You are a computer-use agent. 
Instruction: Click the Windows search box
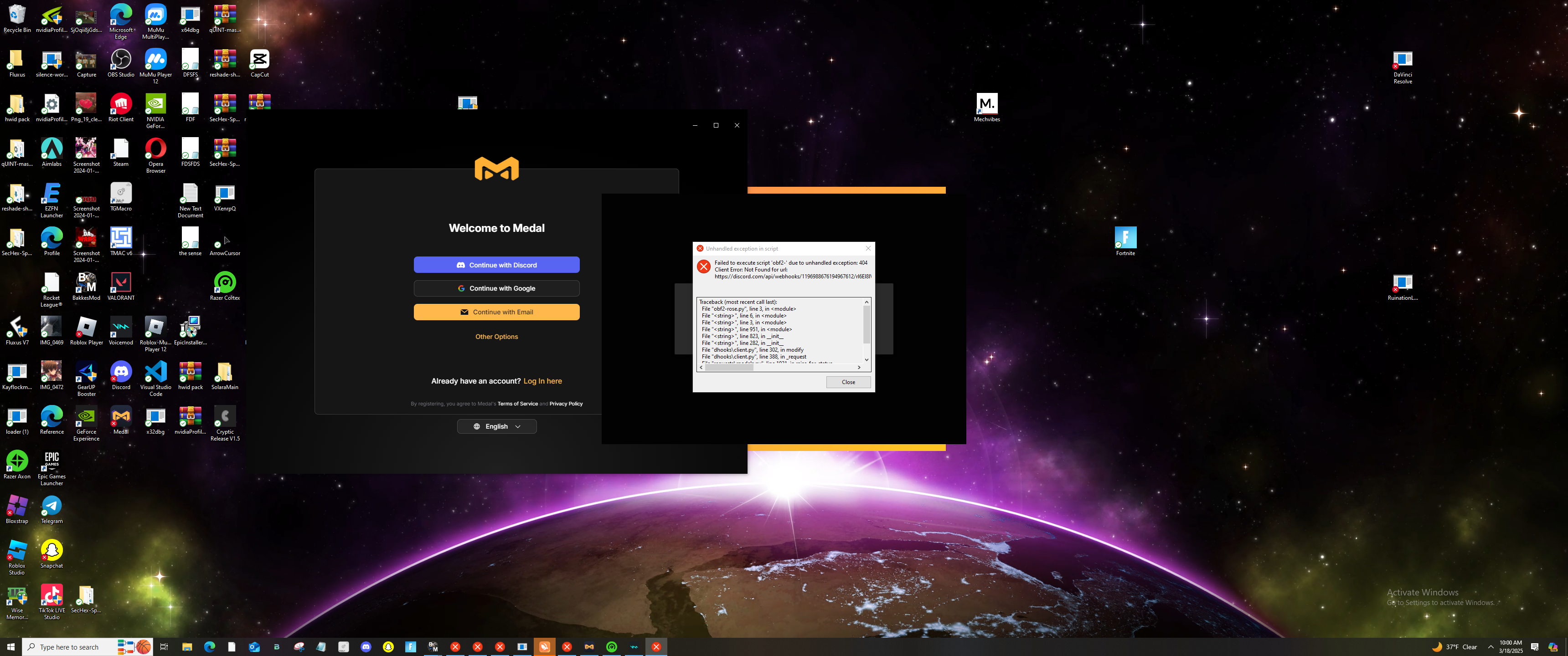[69, 647]
